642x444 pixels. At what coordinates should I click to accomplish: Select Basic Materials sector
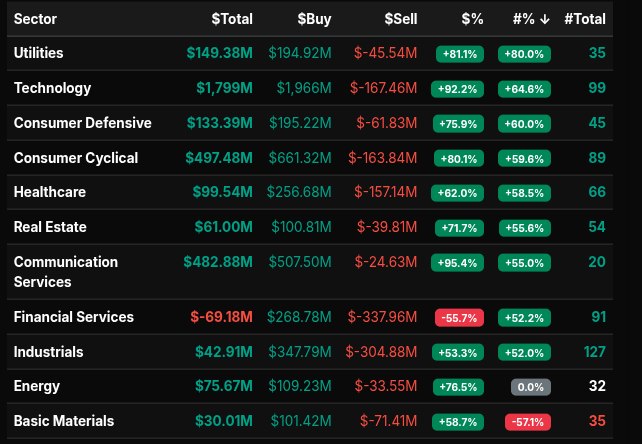click(64, 421)
